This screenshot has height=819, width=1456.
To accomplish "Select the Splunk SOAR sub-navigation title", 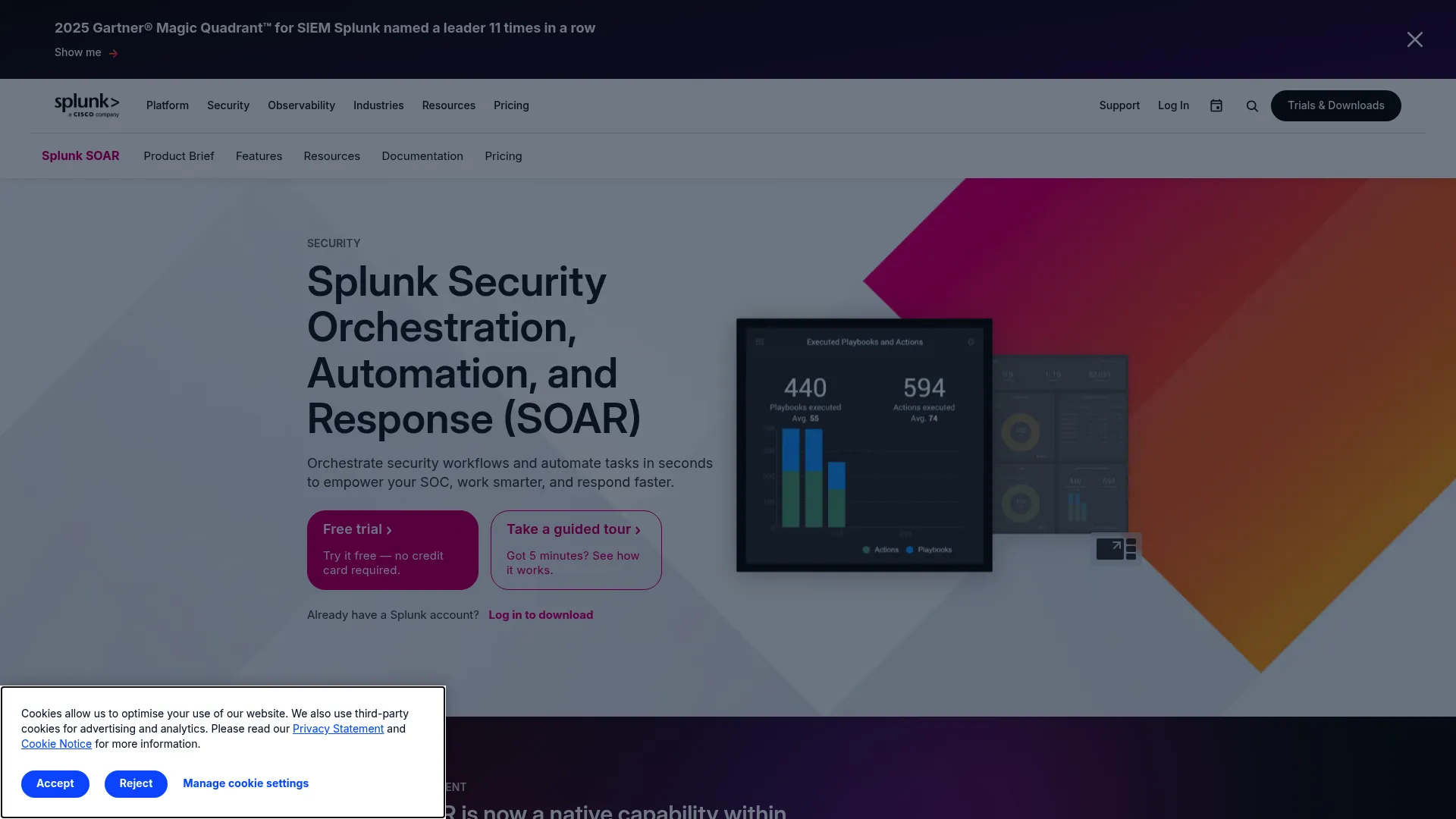I will (80, 155).
